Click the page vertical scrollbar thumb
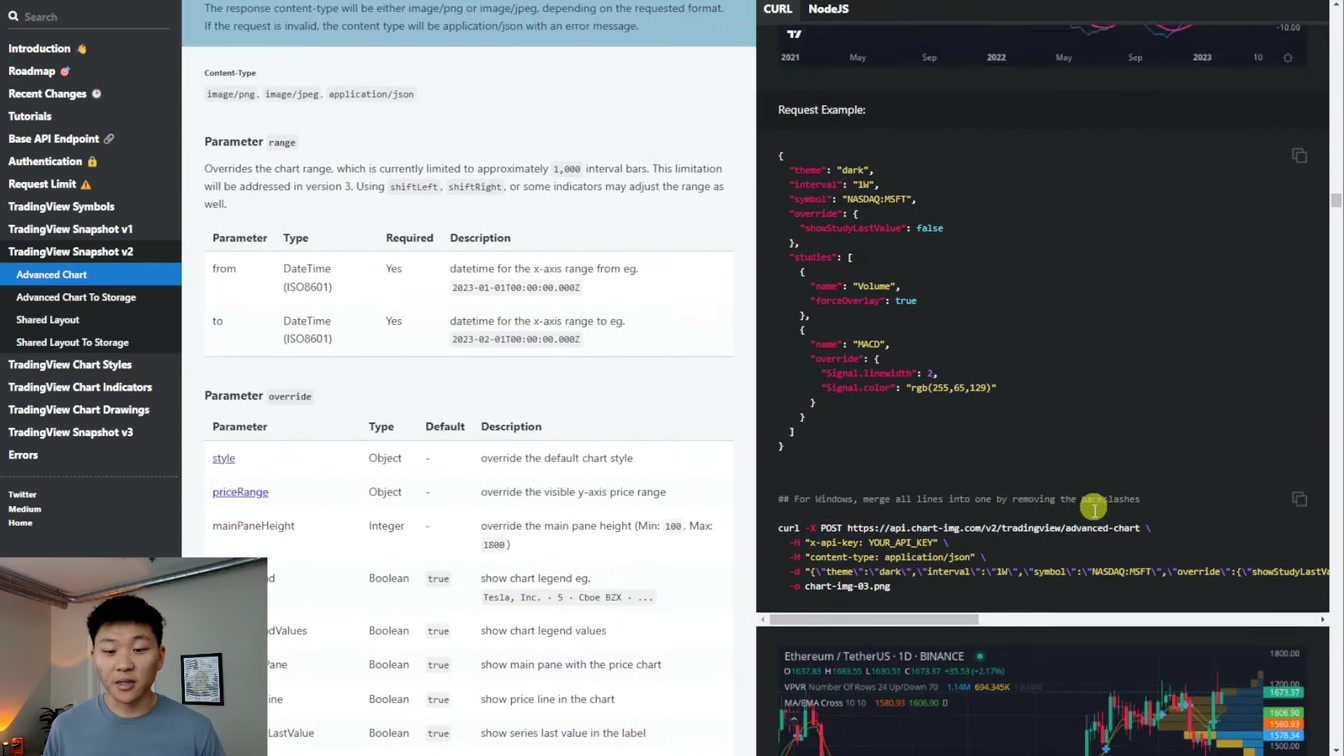Image resolution: width=1344 pixels, height=756 pixels. 1336,200
